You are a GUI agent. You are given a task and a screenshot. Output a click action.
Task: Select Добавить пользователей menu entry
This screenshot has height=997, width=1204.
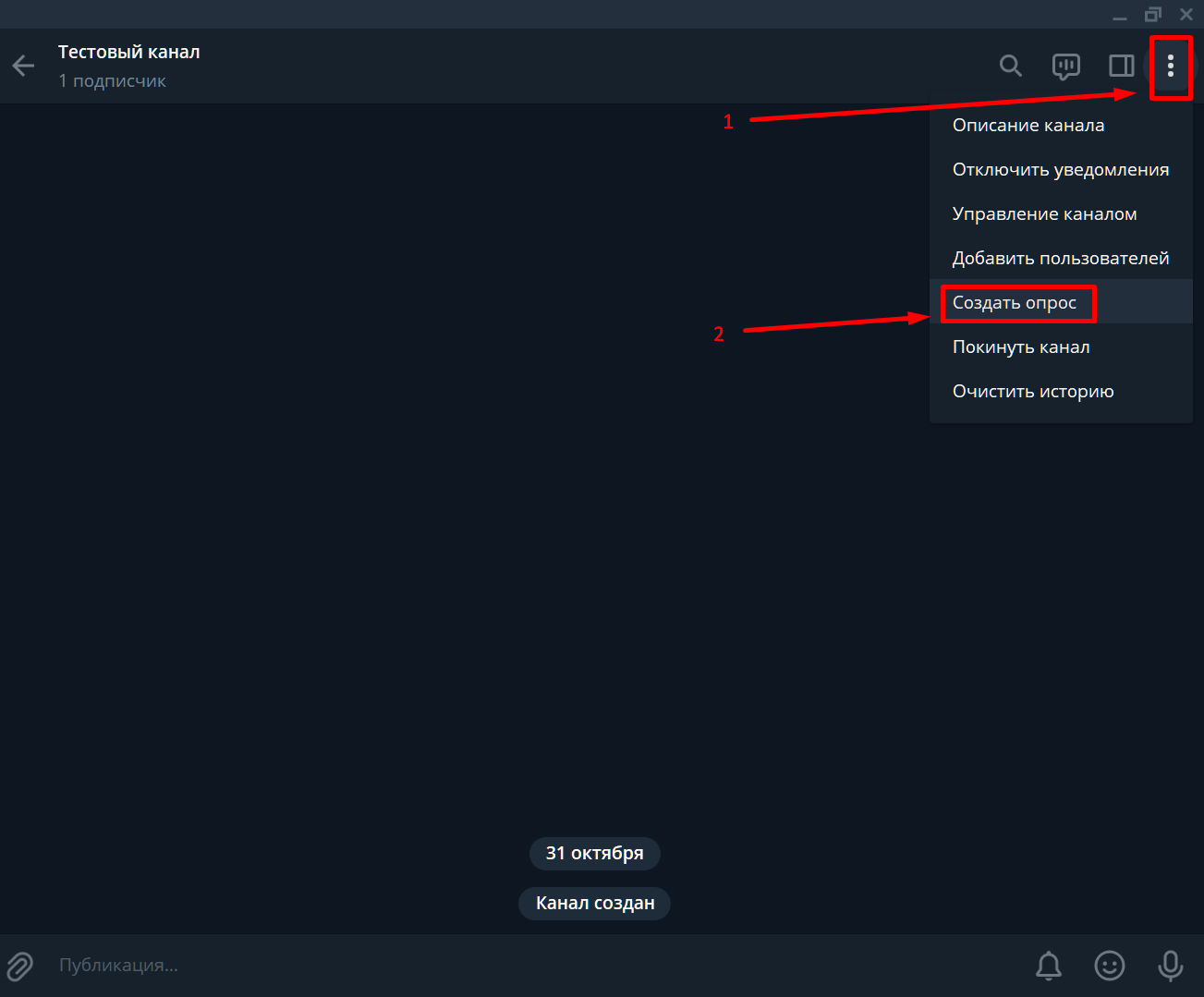(1061, 258)
